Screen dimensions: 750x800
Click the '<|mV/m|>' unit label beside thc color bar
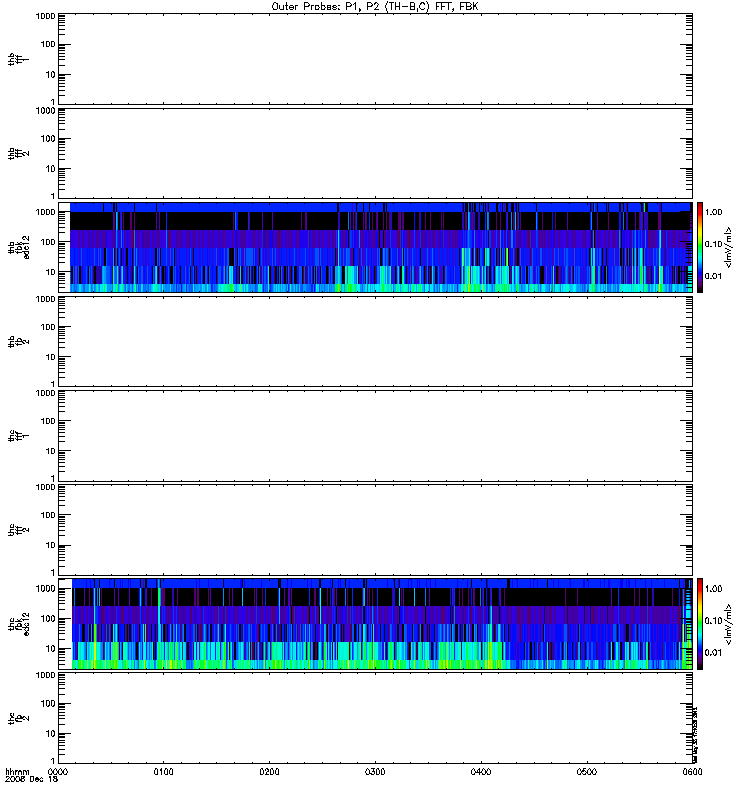[729, 624]
